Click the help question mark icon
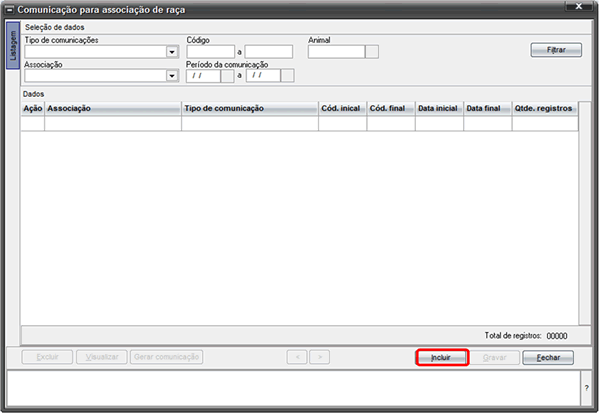The height and width of the screenshot is (414, 600). pos(587,388)
